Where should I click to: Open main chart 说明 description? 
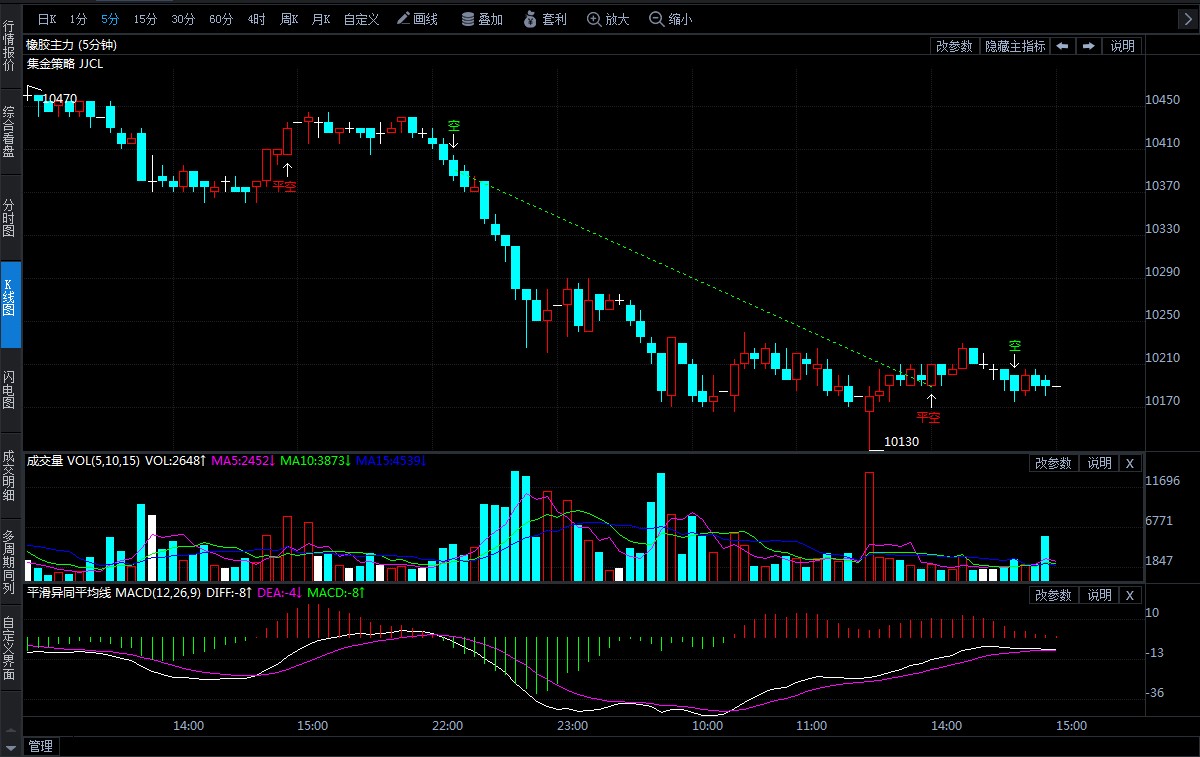[1123, 46]
